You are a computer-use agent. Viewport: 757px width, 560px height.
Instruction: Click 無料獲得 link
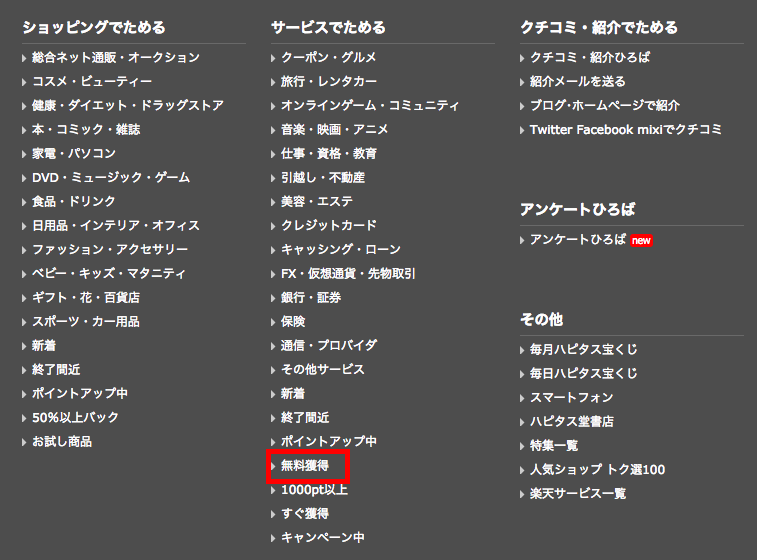(305, 466)
